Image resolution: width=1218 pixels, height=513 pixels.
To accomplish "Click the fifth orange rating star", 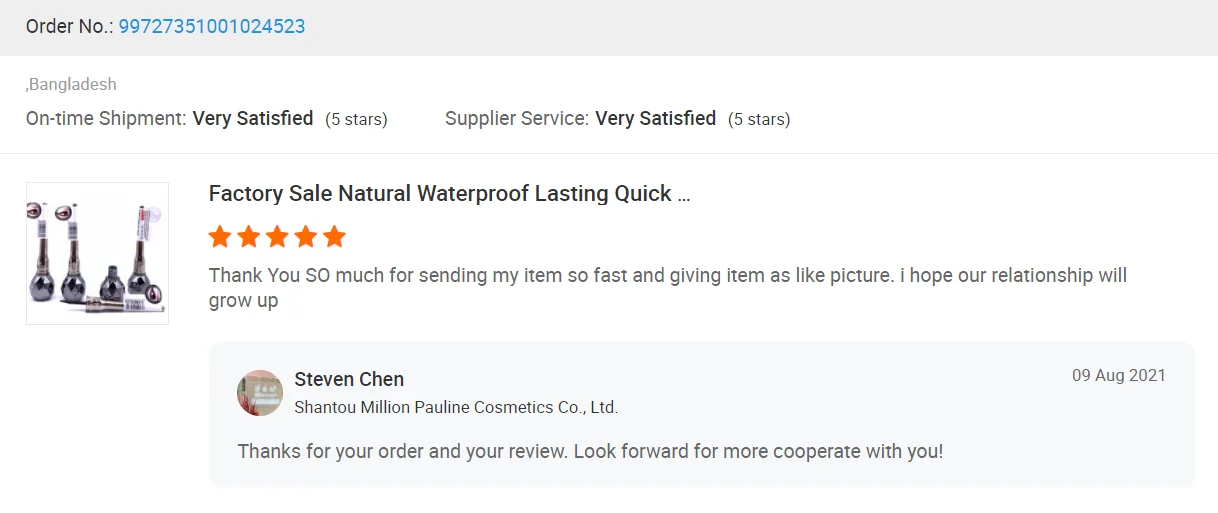I will (x=334, y=237).
